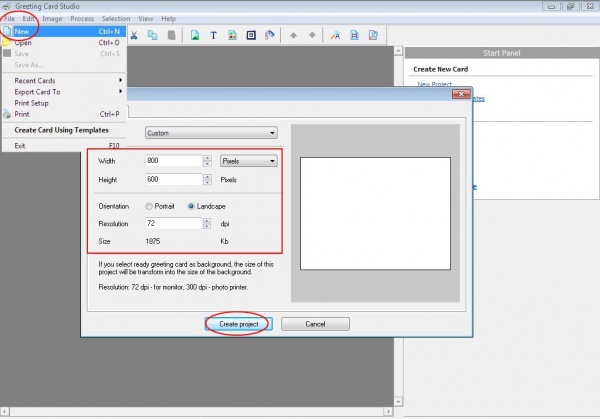Screen dimensions: 600x419
Task: Click the frame icon in toolbar
Action: click(251, 34)
